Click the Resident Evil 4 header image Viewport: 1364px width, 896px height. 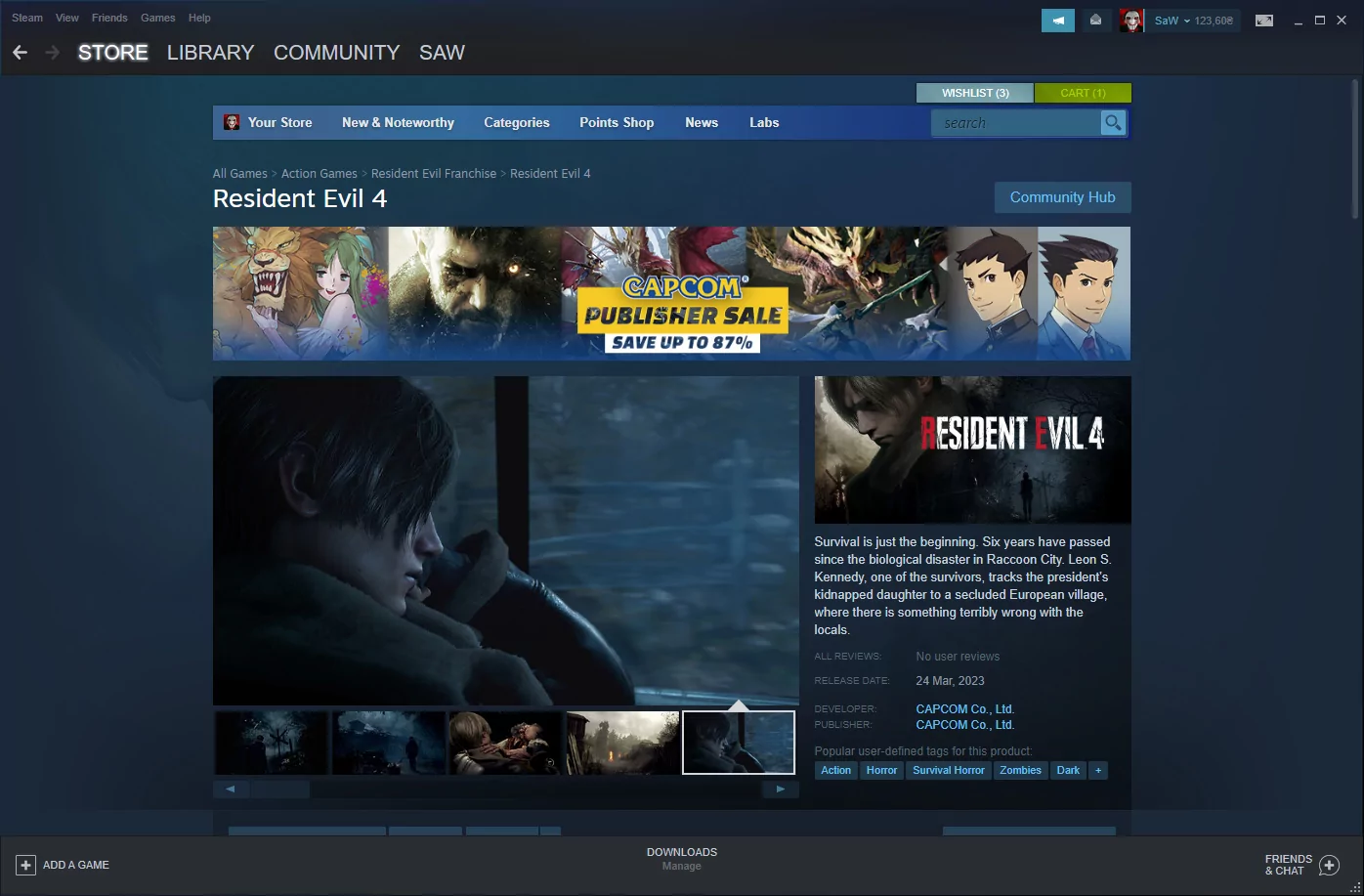[x=972, y=450]
